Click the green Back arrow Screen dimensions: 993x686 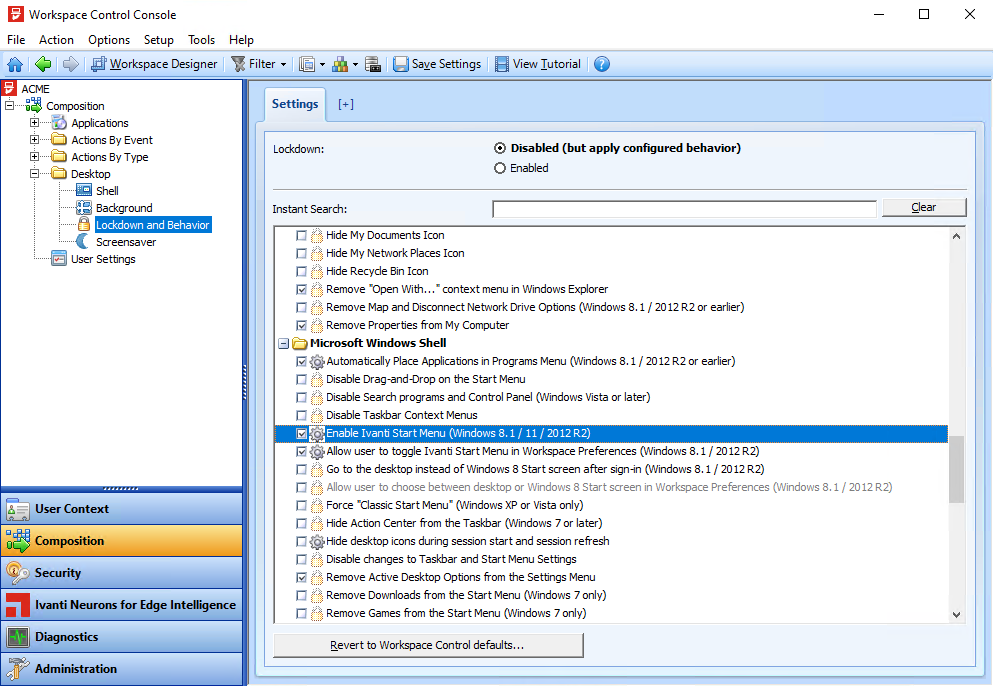point(43,64)
